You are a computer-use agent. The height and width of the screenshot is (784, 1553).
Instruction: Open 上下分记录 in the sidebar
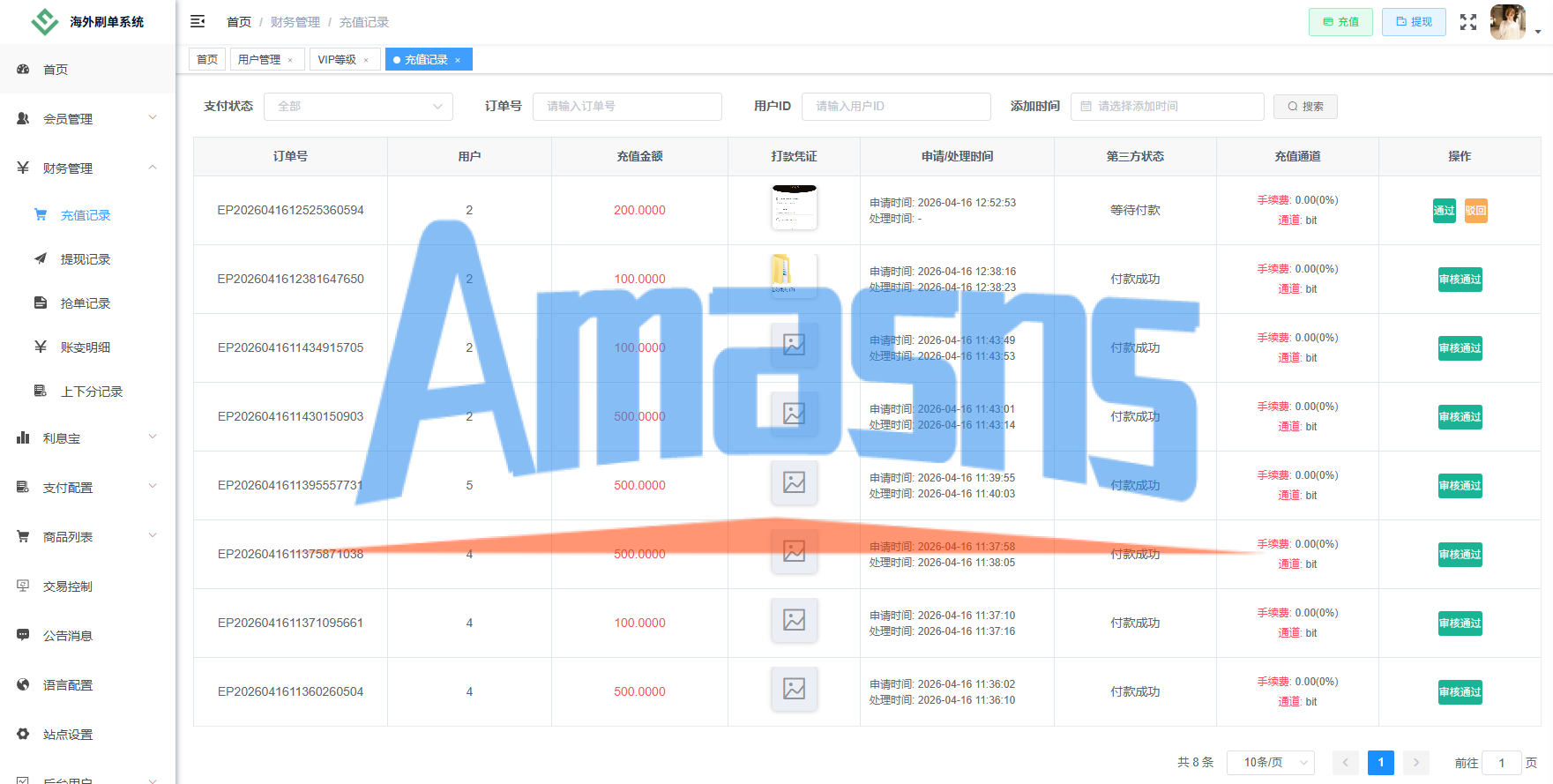pyautogui.click(x=88, y=392)
